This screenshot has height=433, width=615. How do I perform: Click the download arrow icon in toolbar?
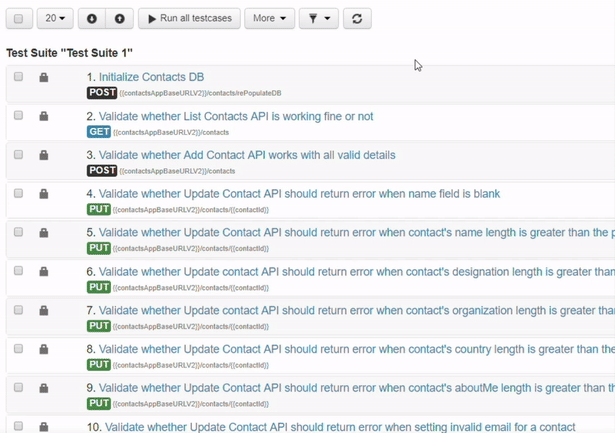pyautogui.click(x=92, y=19)
